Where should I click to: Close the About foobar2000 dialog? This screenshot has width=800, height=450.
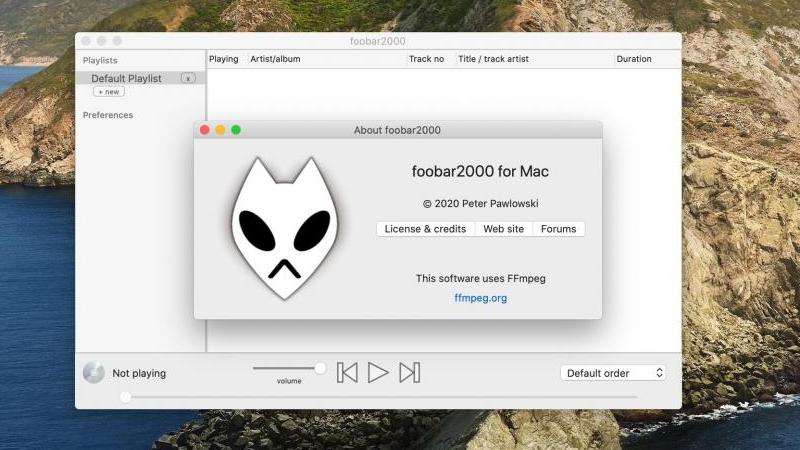pos(205,130)
